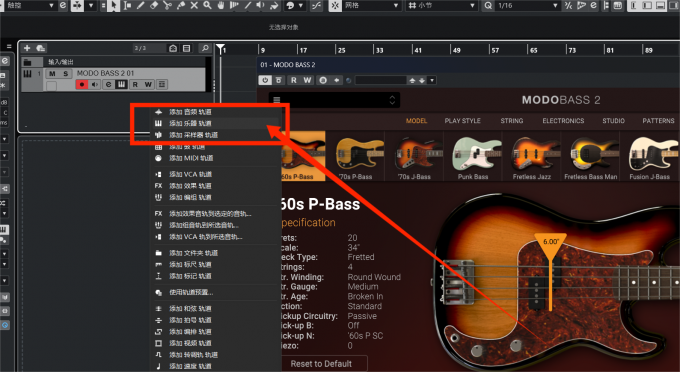Switch to the STRING tab
Image resolution: width=680 pixels, height=372 pixels.
(x=512, y=121)
